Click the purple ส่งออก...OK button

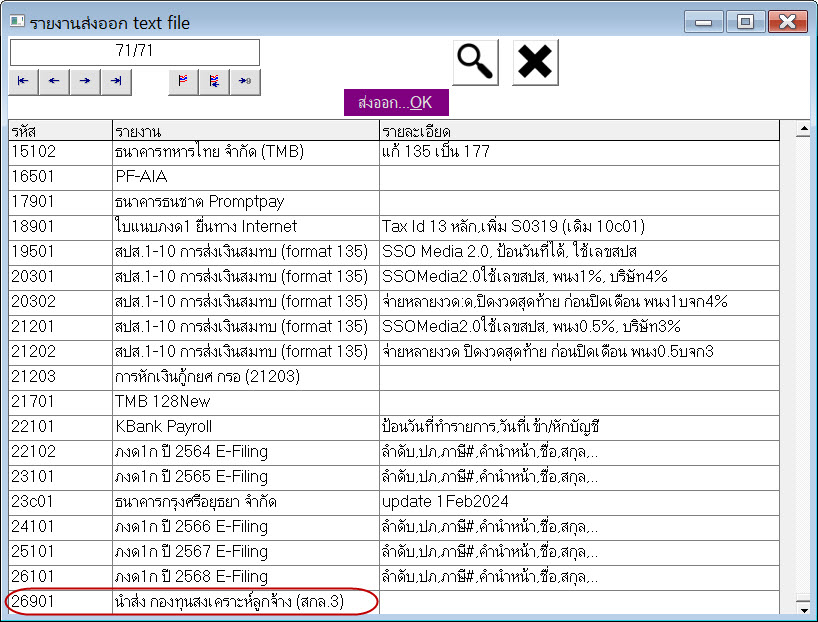click(x=396, y=102)
